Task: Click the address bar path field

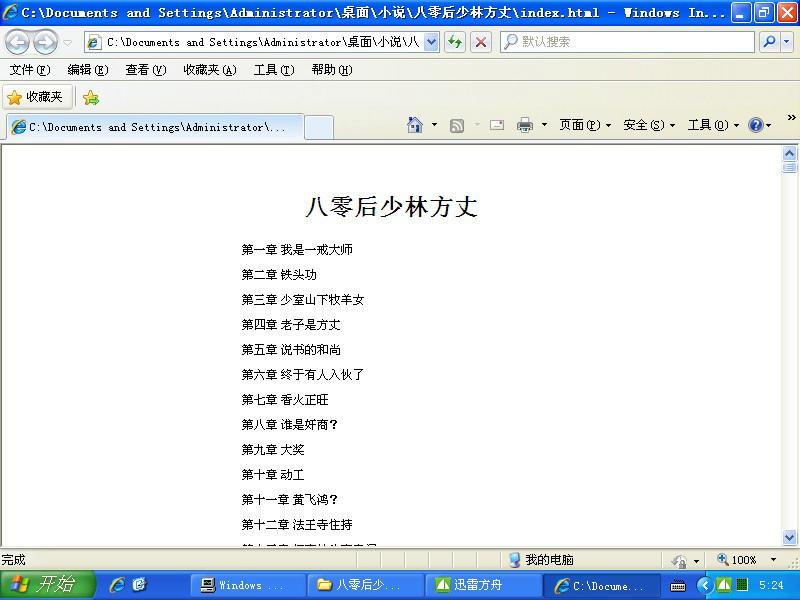Action: click(254, 42)
